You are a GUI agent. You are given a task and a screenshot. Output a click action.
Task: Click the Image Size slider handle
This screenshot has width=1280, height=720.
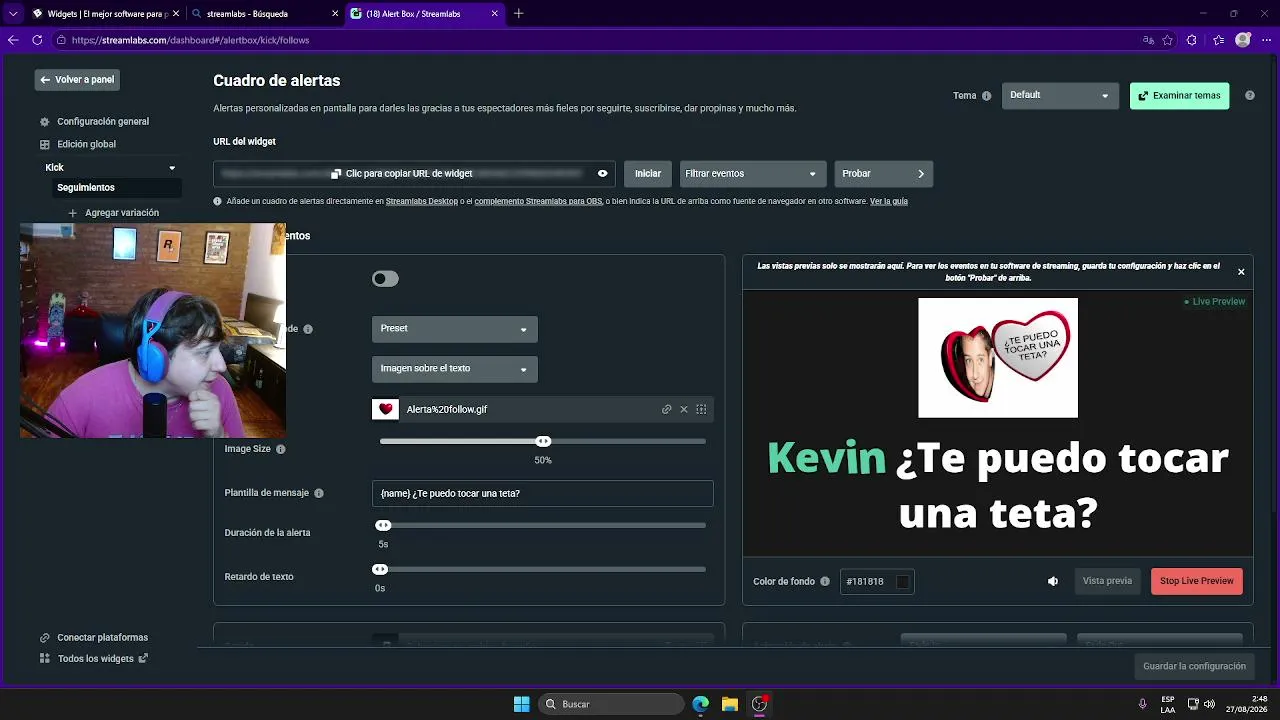coord(543,441)
